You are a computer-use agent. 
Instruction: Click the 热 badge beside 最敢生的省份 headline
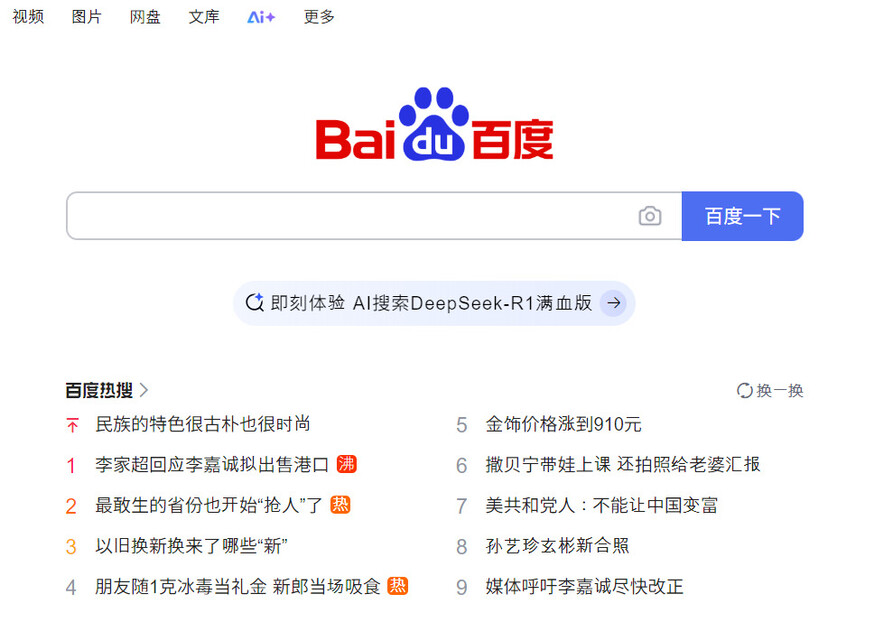click(340, 505)
